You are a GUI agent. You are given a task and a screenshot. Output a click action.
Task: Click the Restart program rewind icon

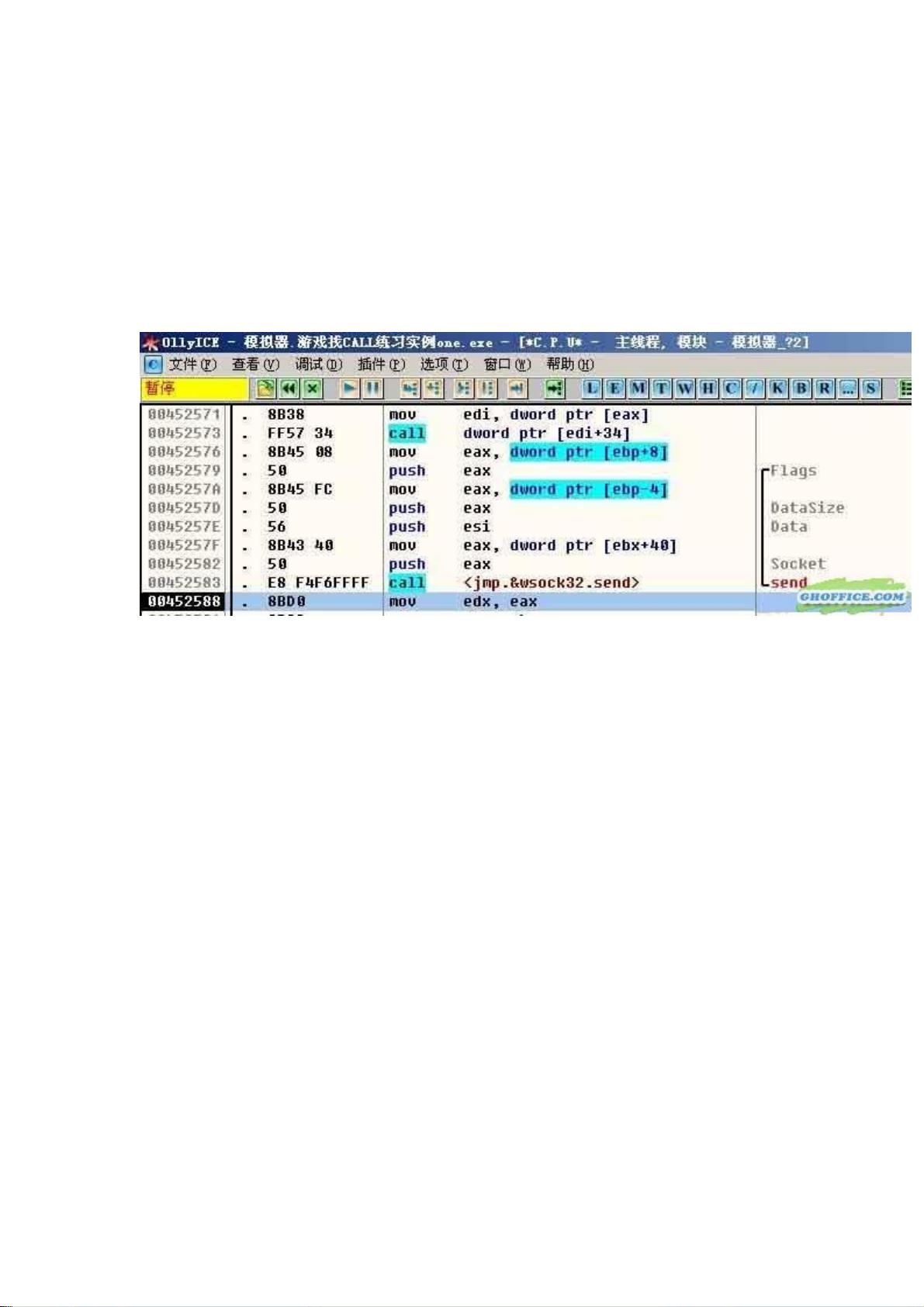[289, 388]
